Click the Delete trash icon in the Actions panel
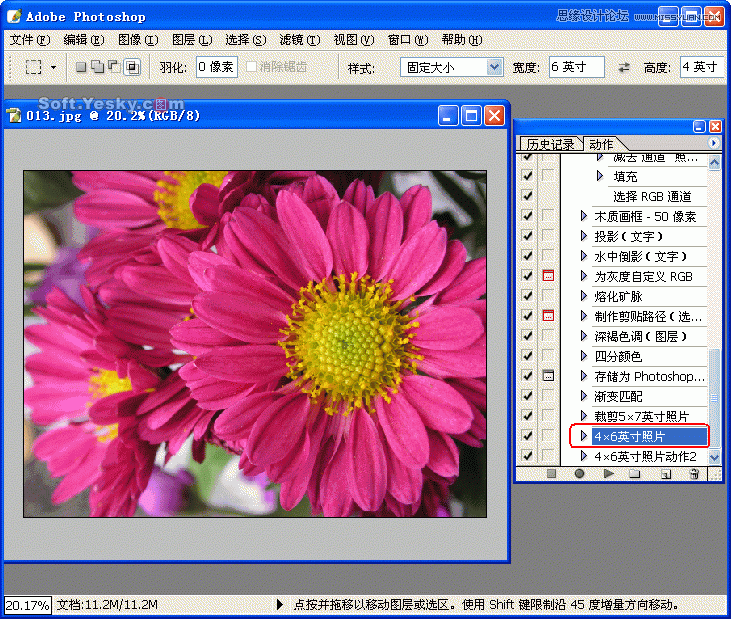 point(694,474)
